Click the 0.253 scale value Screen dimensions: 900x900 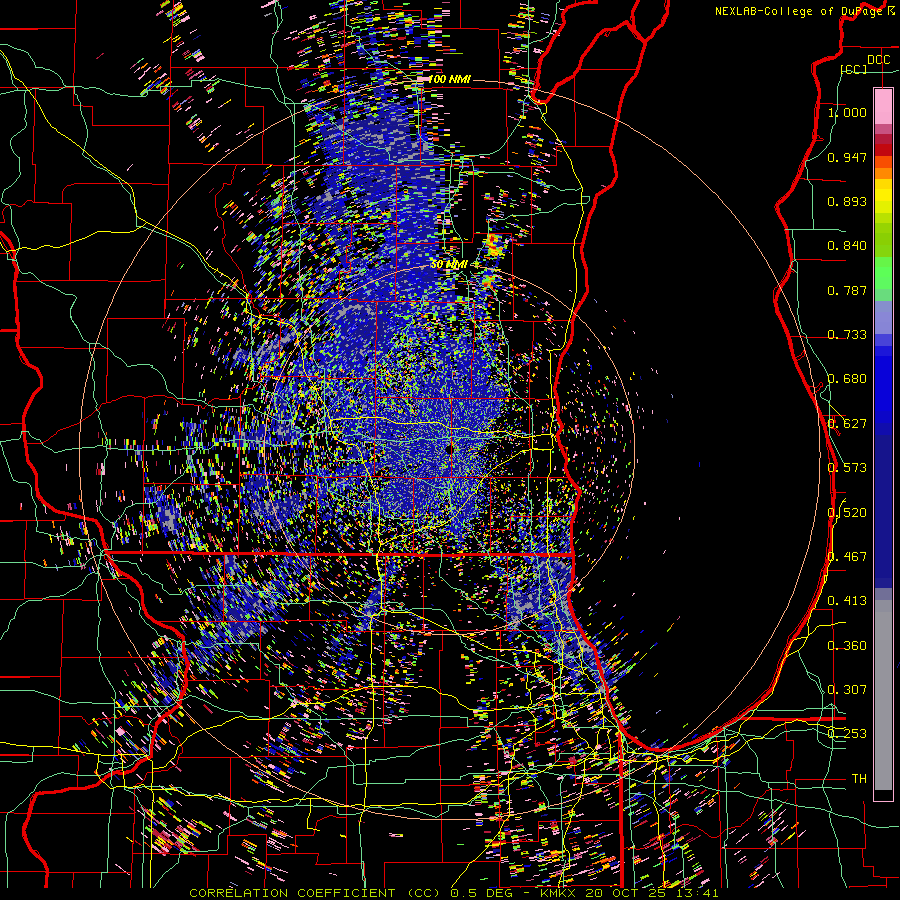[847, 734]
